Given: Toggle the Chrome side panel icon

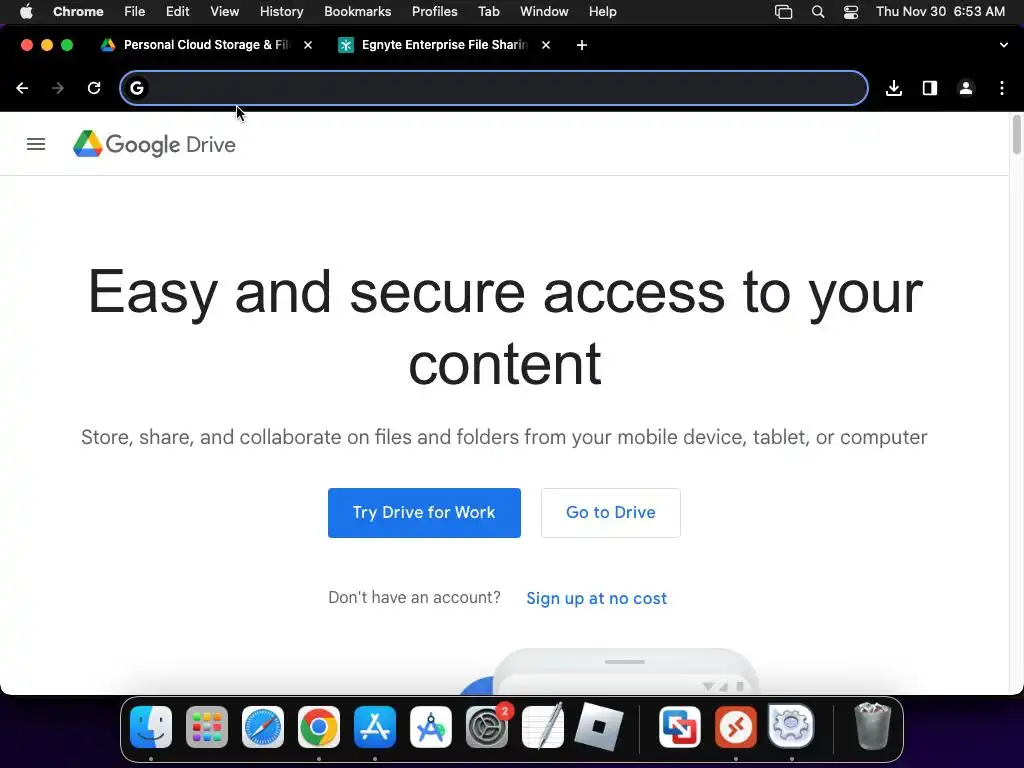Looking at the screenshot, I should 930,88.
